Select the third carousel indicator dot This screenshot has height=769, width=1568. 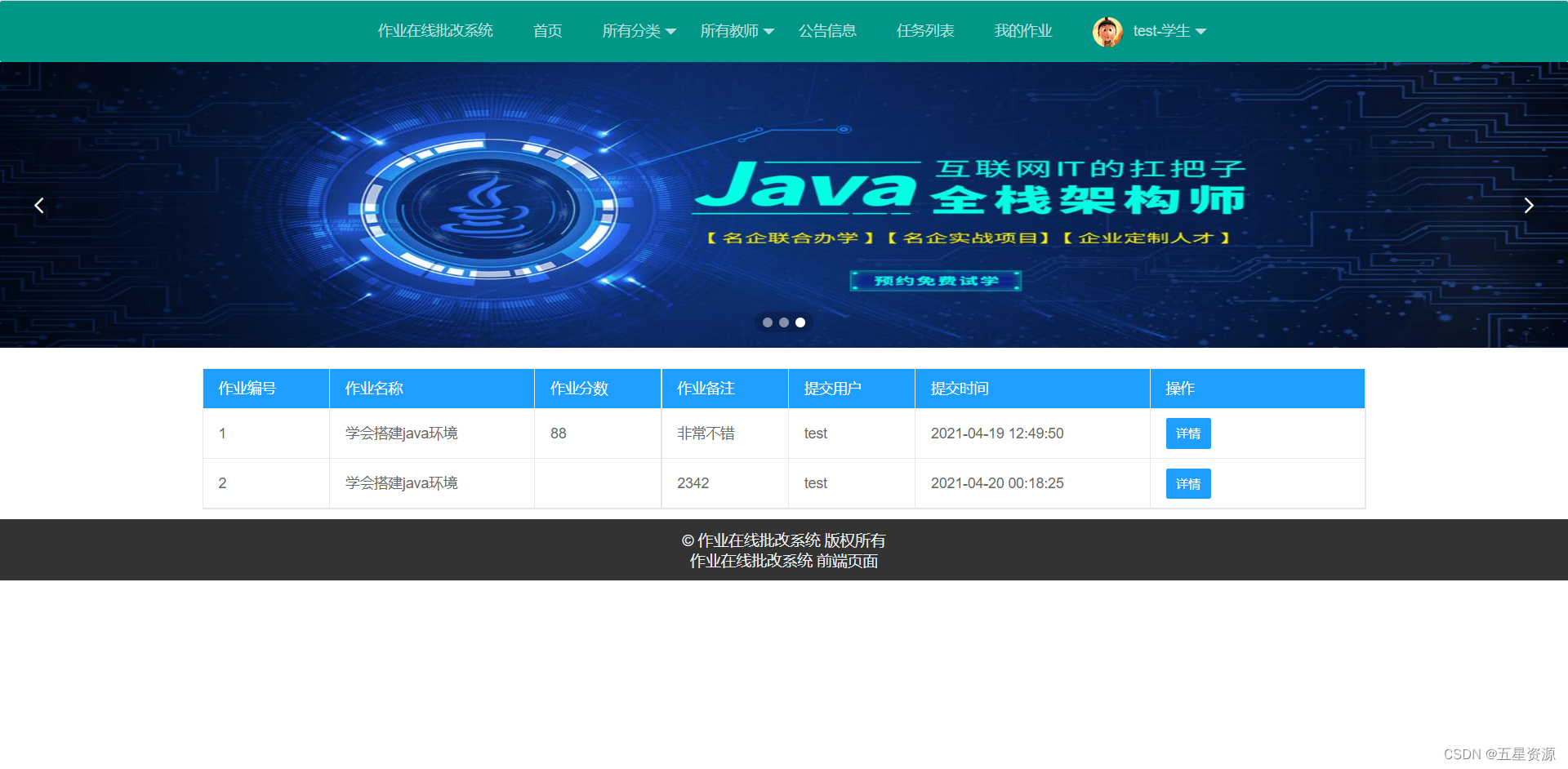point(800,322)
